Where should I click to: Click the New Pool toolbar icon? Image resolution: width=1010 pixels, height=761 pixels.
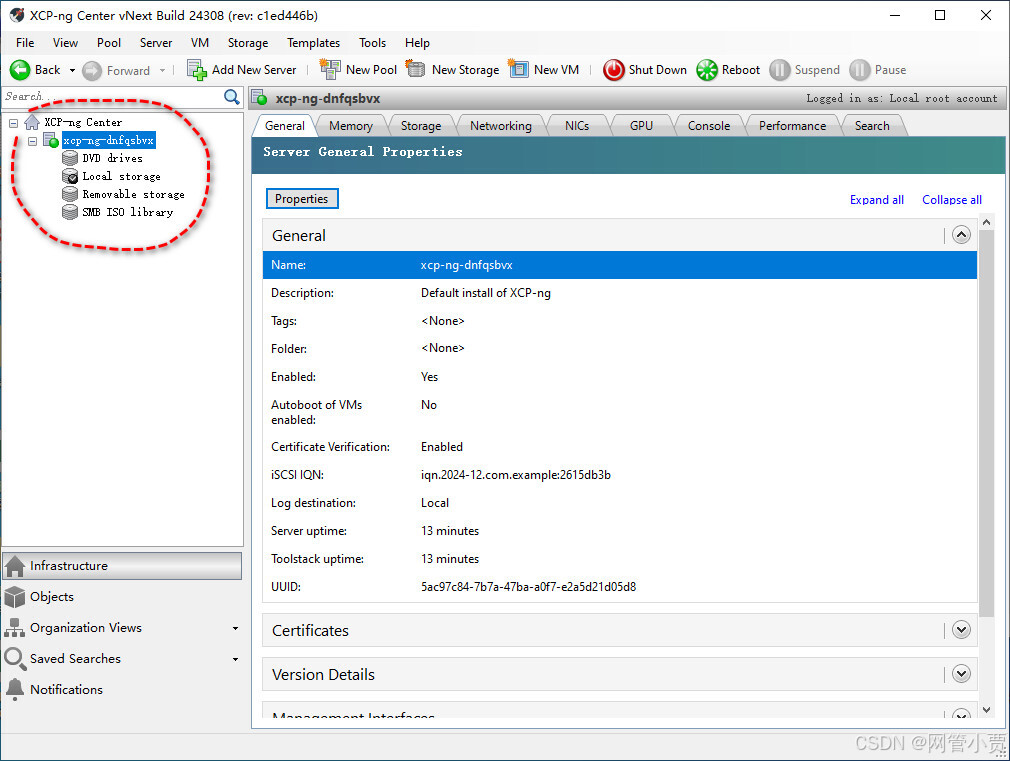click(x=330, y=70)
